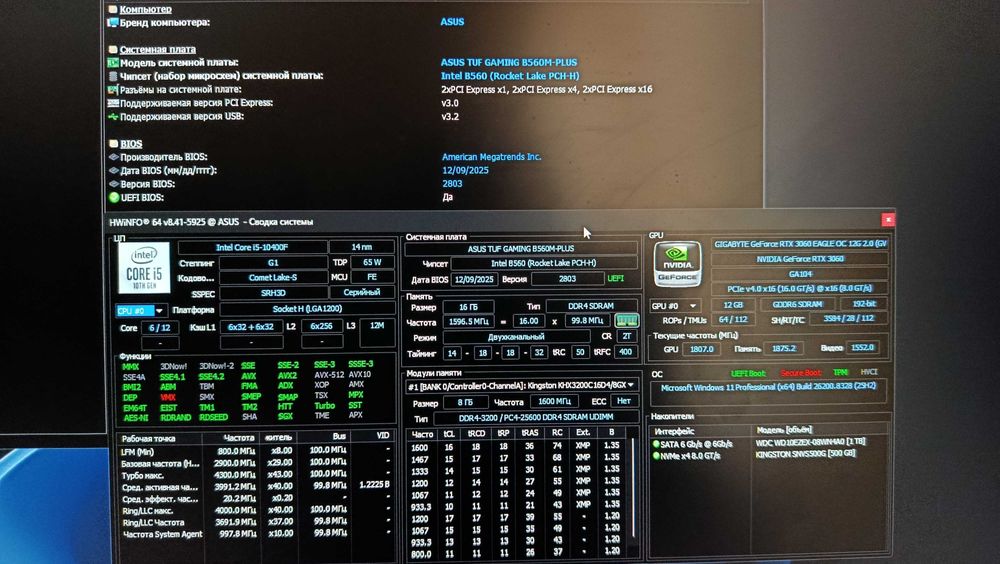The width and height of the screenshot is (1000, 564).
Task: Click the 65 W TDP field
Action: [x=372, y=262]
